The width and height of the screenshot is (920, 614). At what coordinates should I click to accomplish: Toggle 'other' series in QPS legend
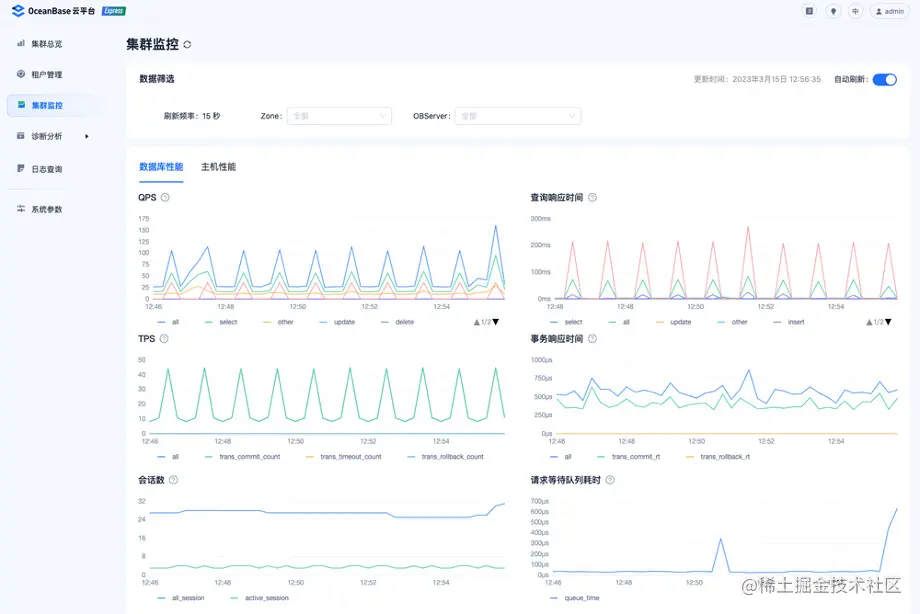pyautogui.click(x=278, y=322)
